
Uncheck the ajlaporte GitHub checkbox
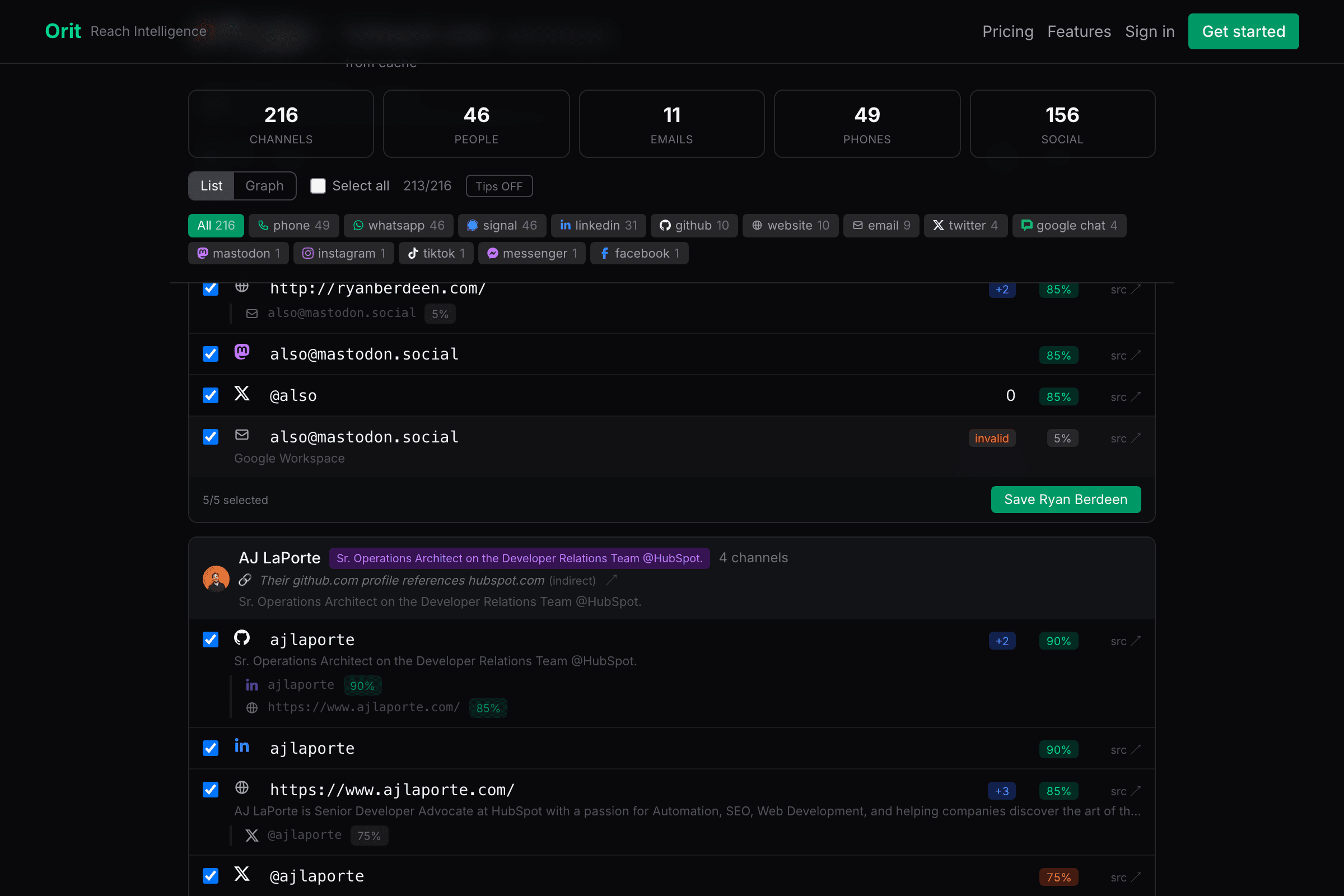point(211,640)
